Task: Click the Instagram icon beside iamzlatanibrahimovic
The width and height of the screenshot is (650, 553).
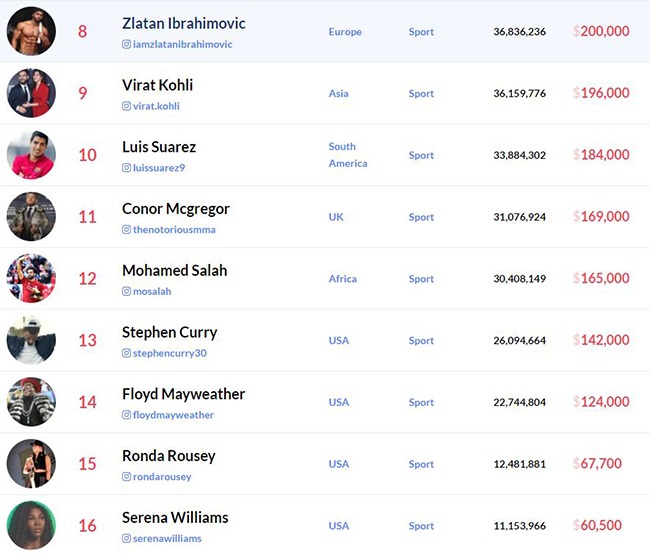Action: 126,44
